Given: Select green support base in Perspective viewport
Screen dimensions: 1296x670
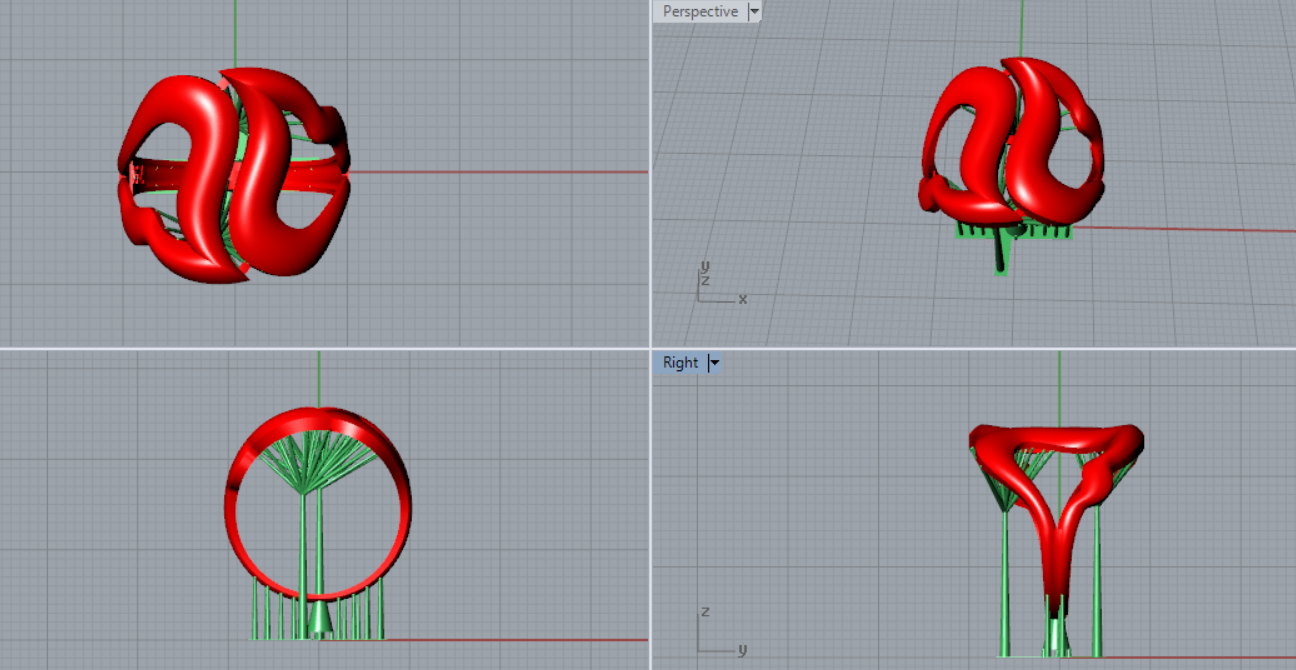Looking at the screenshot, I should click(x=1012, y=233).
